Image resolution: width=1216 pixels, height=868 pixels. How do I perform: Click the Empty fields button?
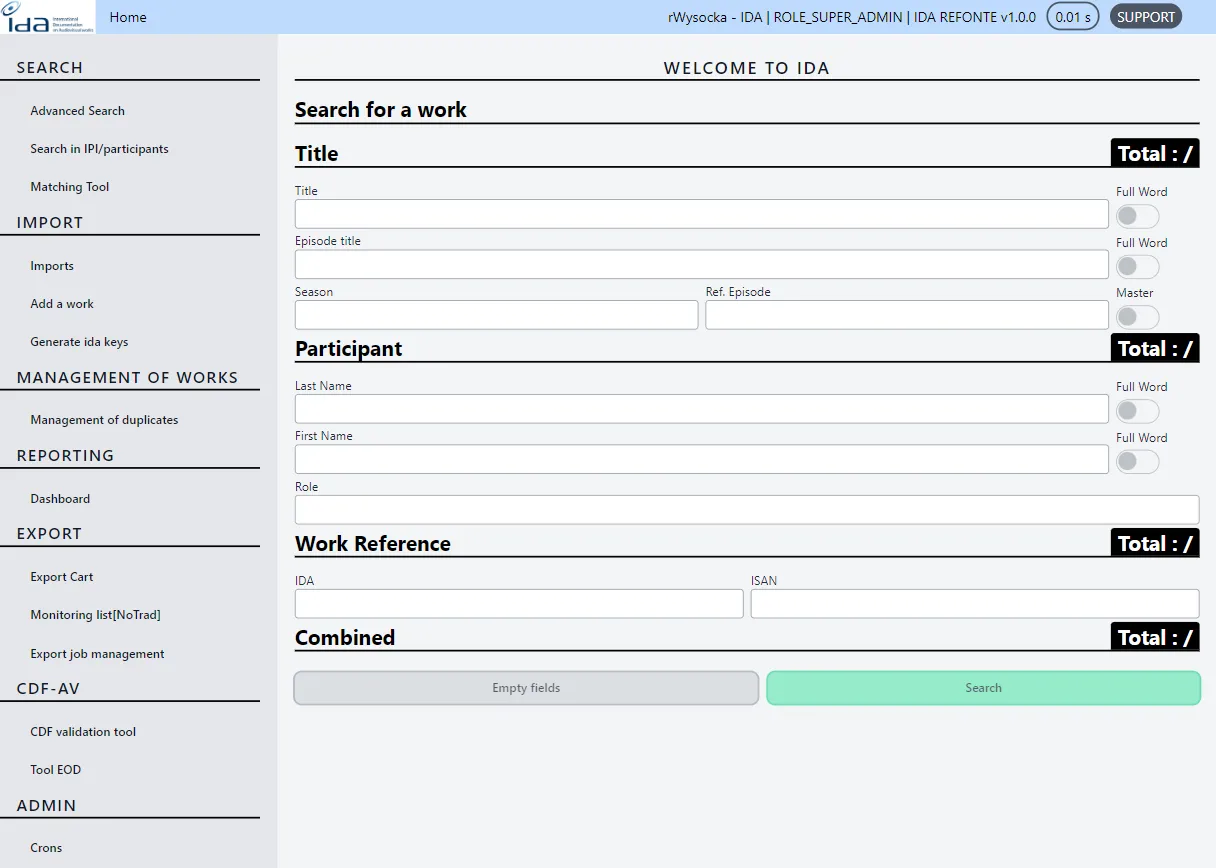coord(526,688)
